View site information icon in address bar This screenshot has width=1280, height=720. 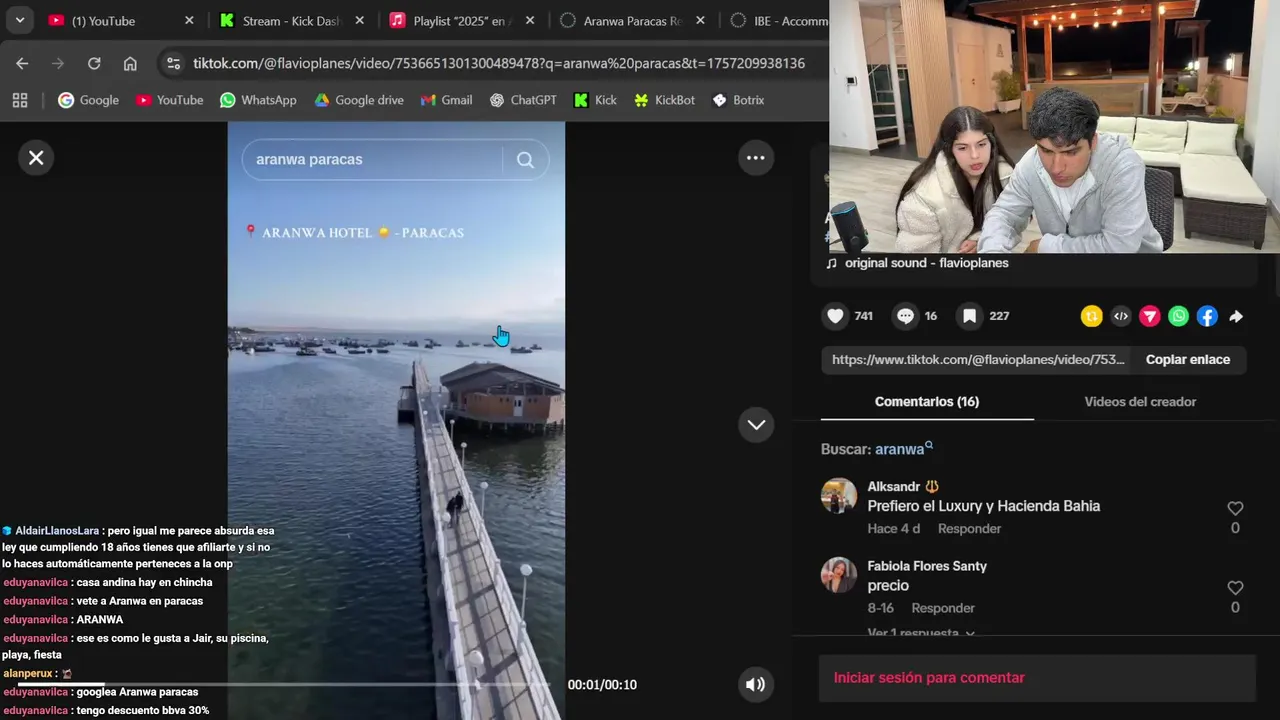tap(173, 63)
